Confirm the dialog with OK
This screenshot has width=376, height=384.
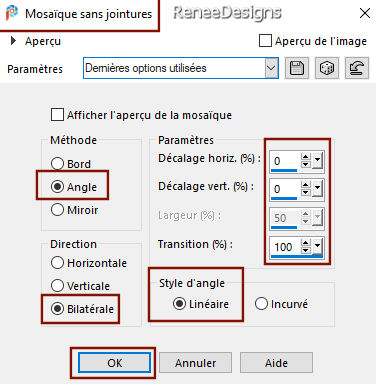click(x=114, y=363)
